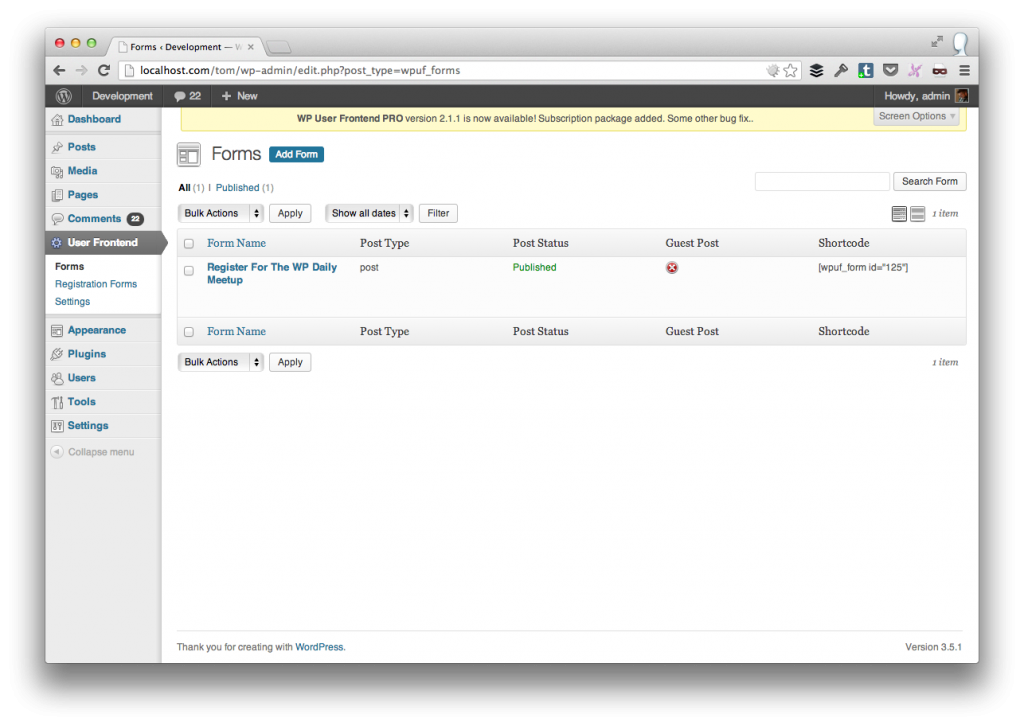This screenshot has height=726, width=1024.
Task: Click the Media icon in the sidebar
Action: pos(57,171)
